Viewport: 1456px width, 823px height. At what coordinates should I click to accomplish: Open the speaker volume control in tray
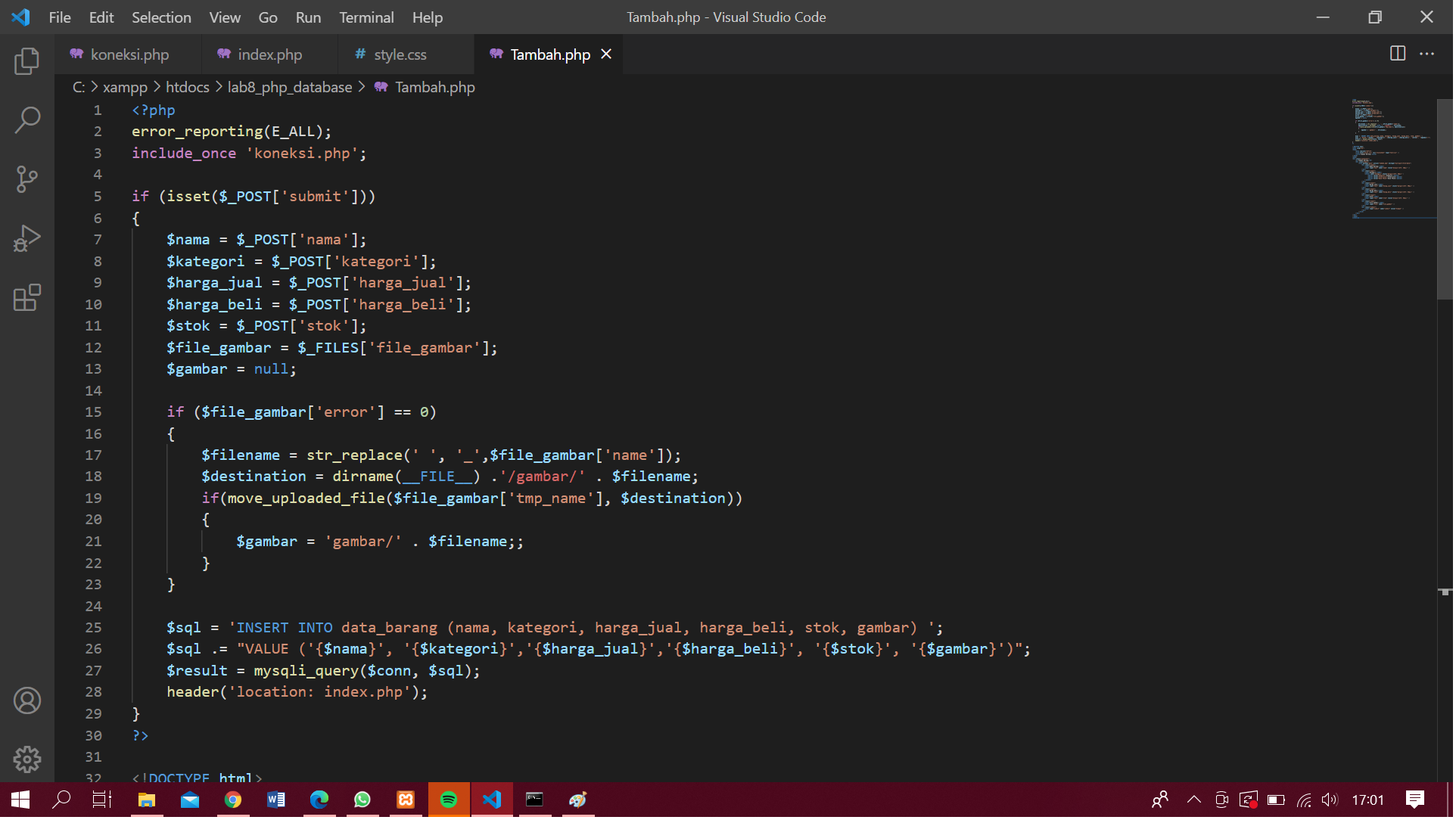point(1330,800)
